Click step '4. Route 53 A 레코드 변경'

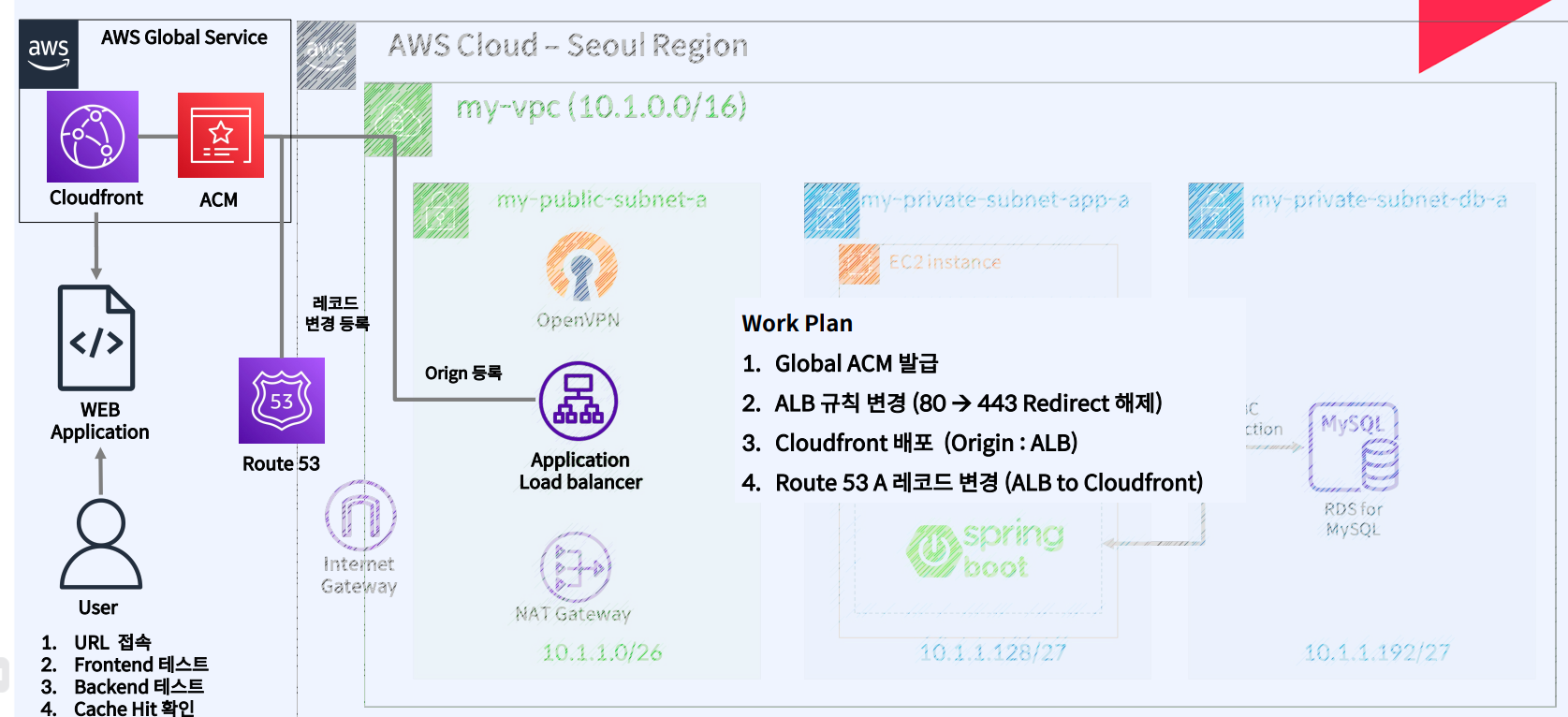[x=973, y=483]
